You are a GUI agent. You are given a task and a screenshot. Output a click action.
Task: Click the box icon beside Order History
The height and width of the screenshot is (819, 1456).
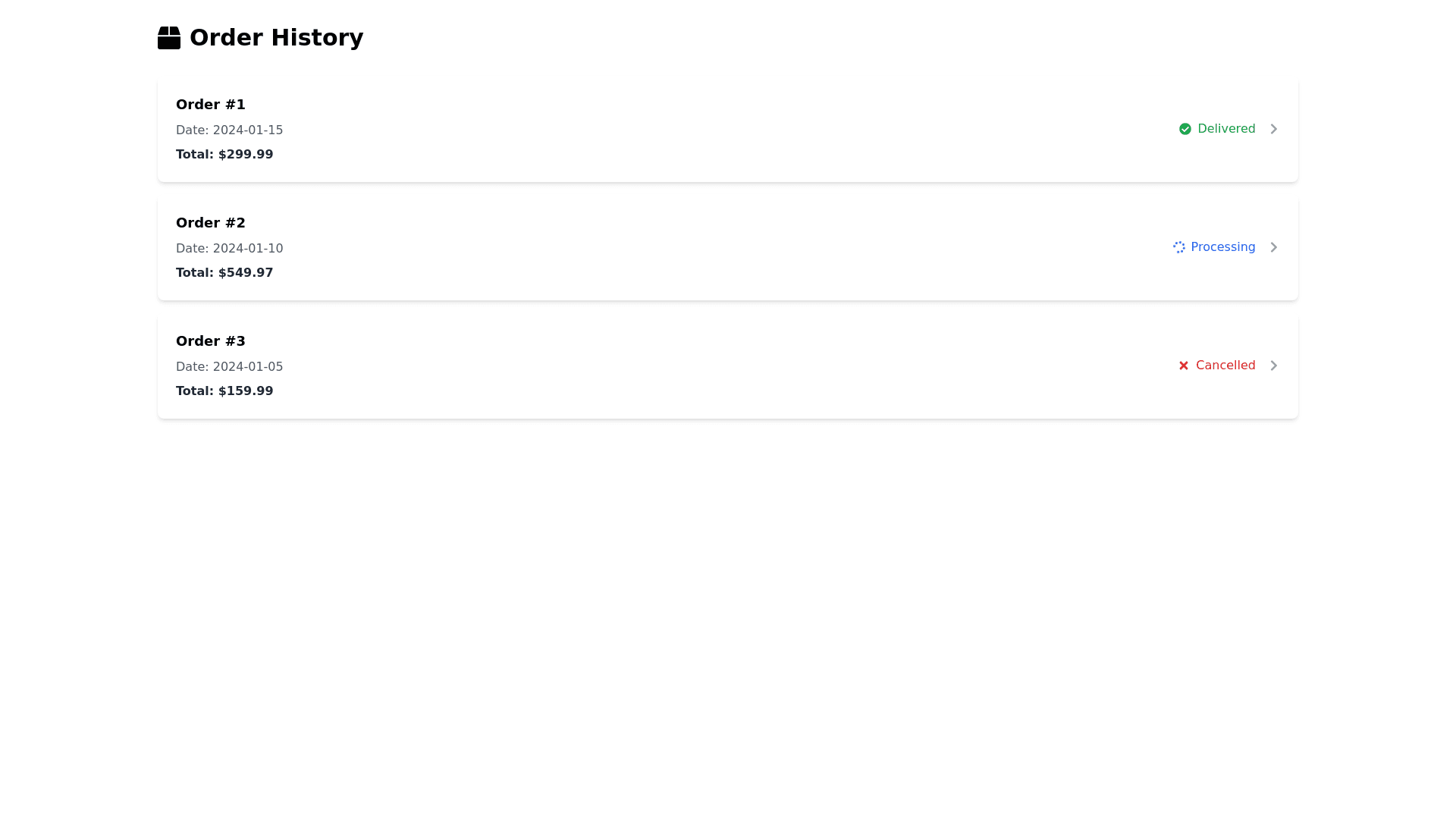[168, 38]
